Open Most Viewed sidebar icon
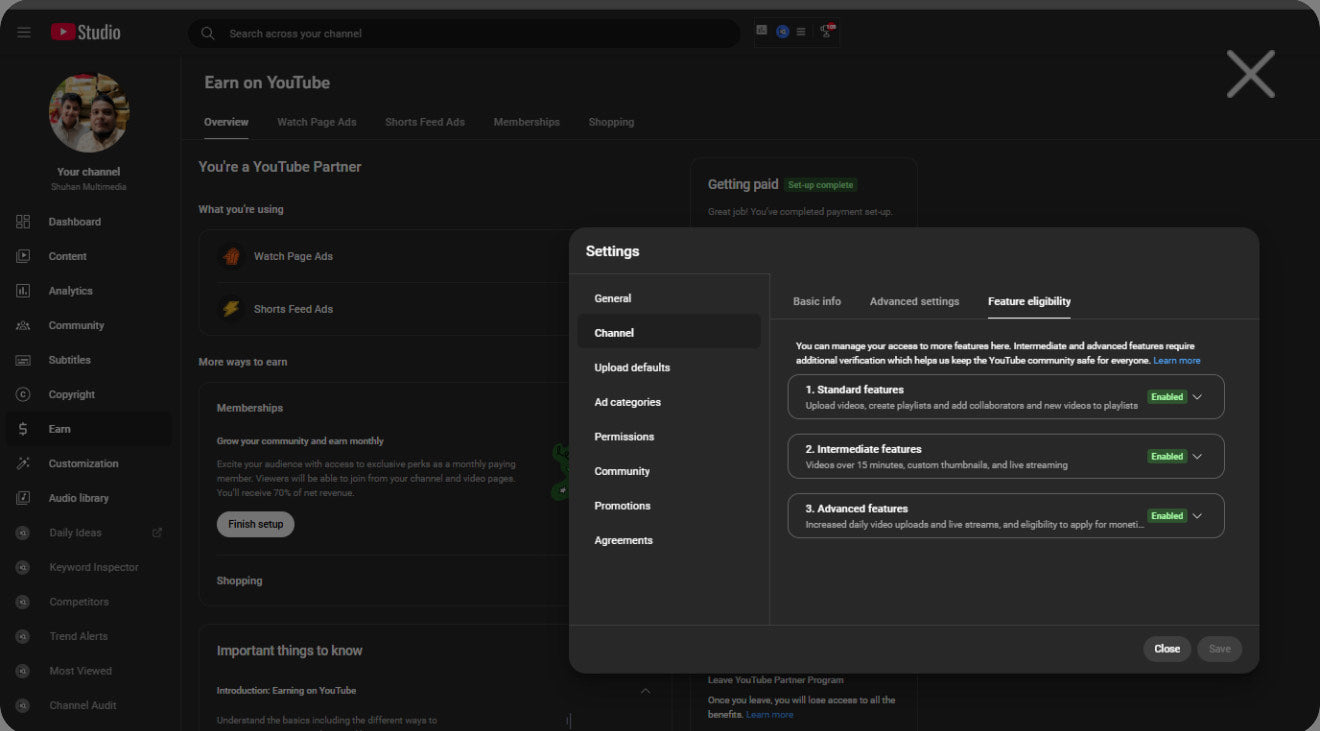This screenshot has width=1320, height=731. tap(23, 671)
